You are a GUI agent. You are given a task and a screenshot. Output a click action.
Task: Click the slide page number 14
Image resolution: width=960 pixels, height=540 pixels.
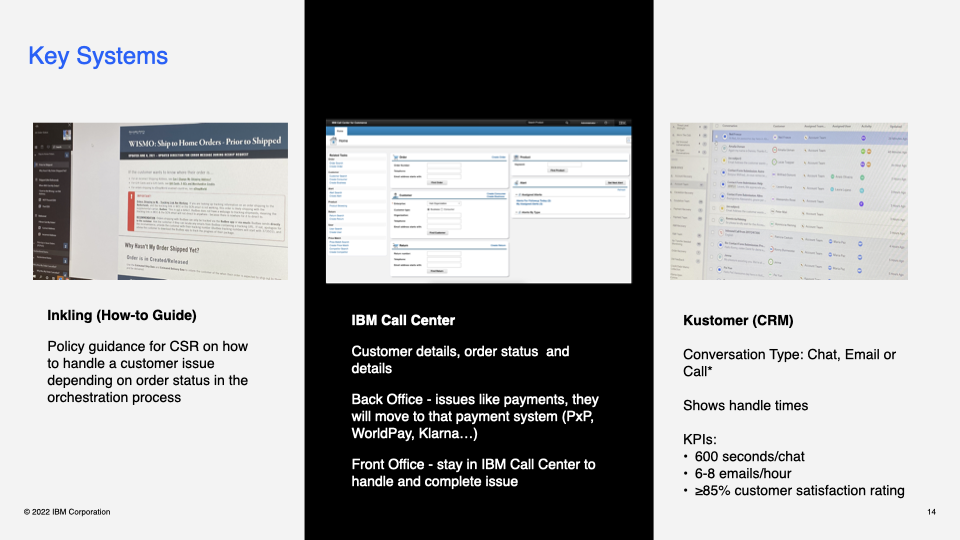[931, 512]
